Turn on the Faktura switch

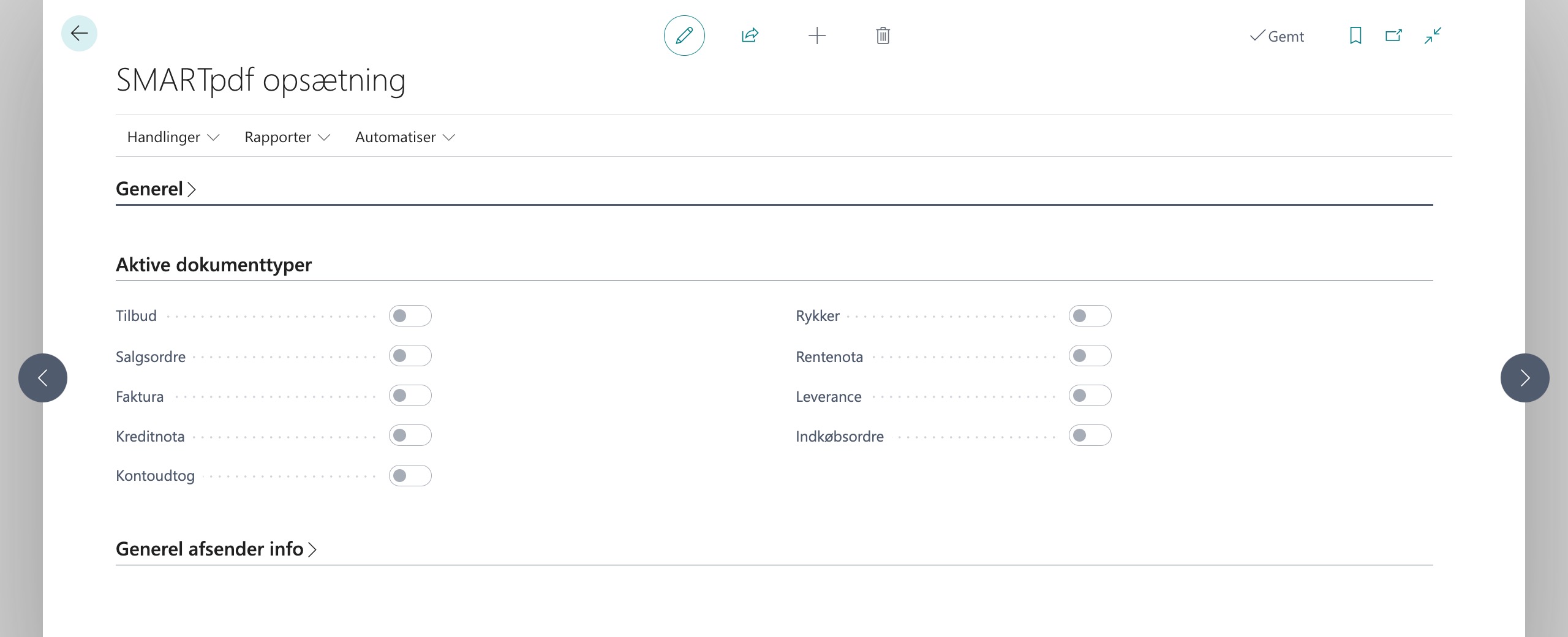pyautogui.click(x=410, y=396)
